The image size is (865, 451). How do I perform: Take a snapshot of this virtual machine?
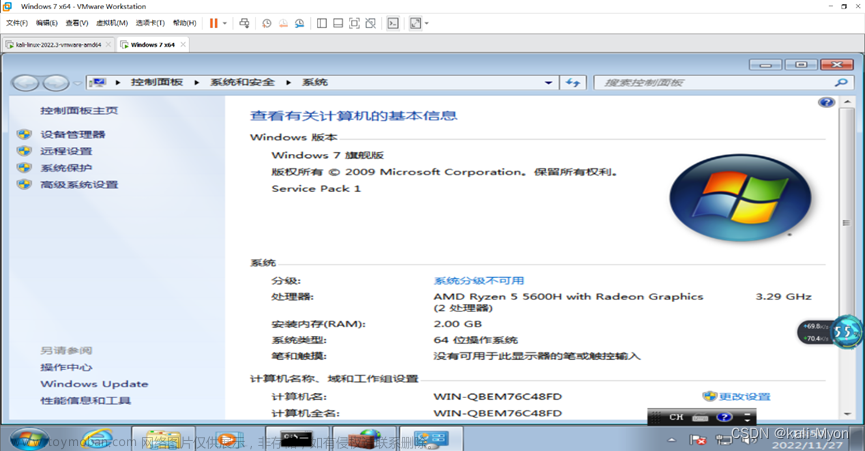point(266,23)
